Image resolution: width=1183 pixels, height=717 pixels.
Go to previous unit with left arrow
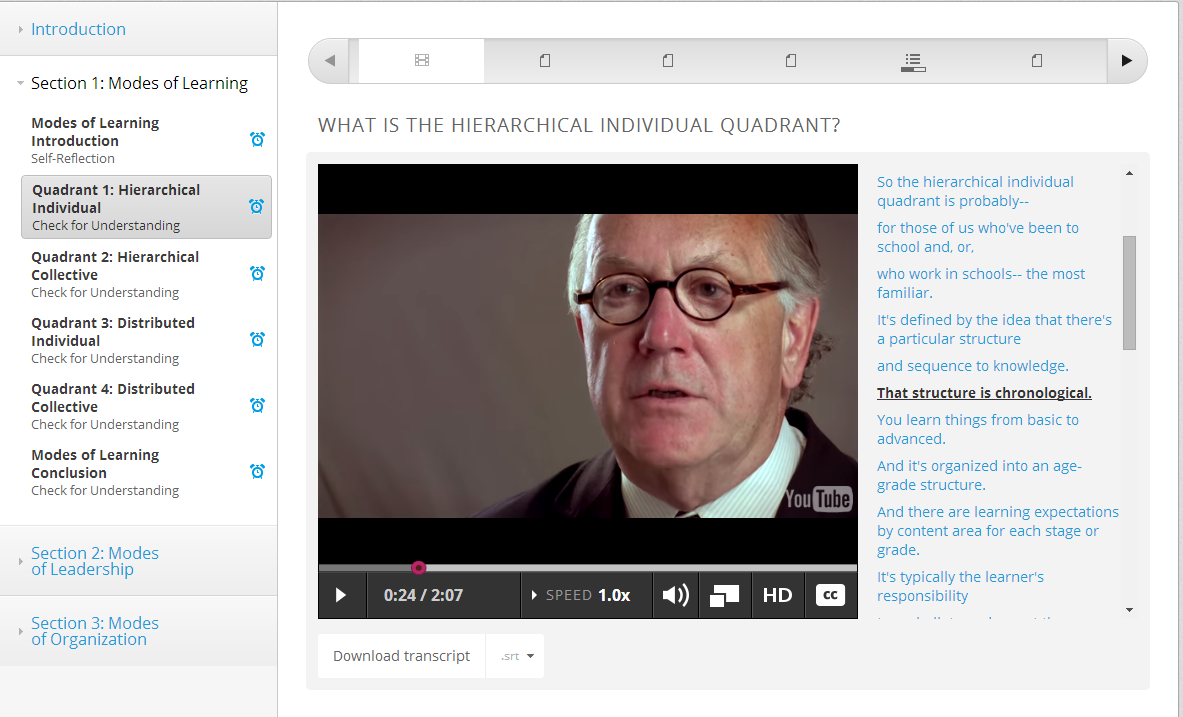[x=330, y=61]
